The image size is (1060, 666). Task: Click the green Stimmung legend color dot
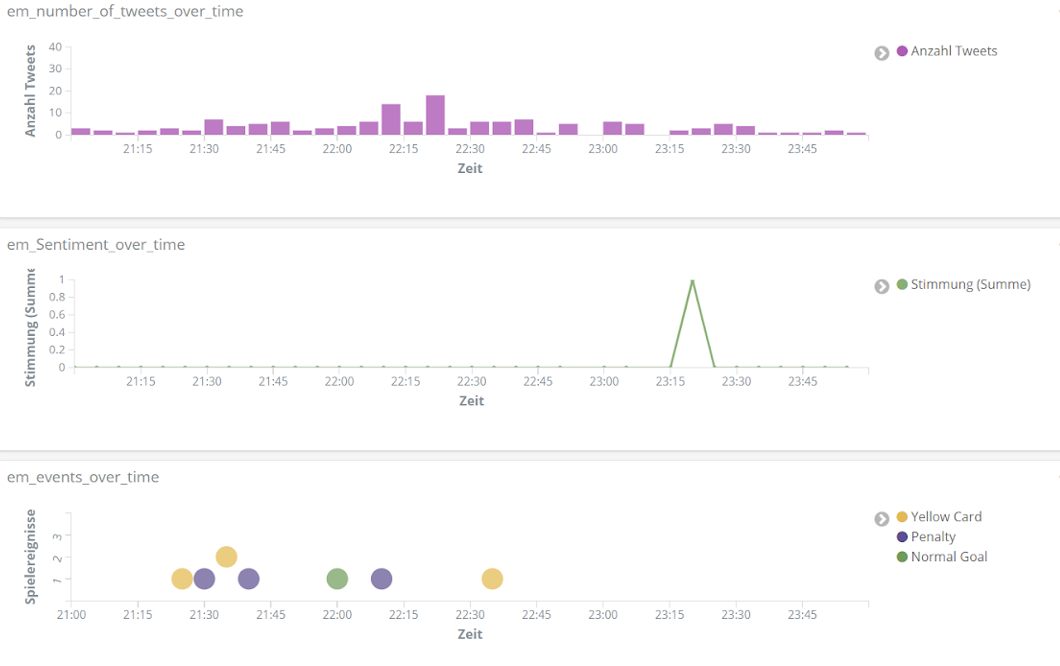coord(902,285)
